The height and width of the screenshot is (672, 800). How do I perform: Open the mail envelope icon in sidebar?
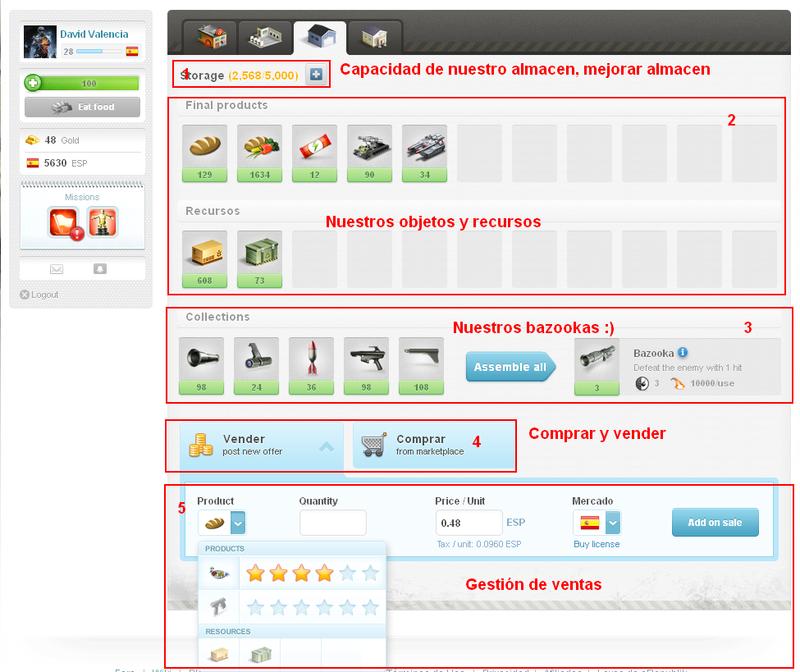tap(56, 269)
